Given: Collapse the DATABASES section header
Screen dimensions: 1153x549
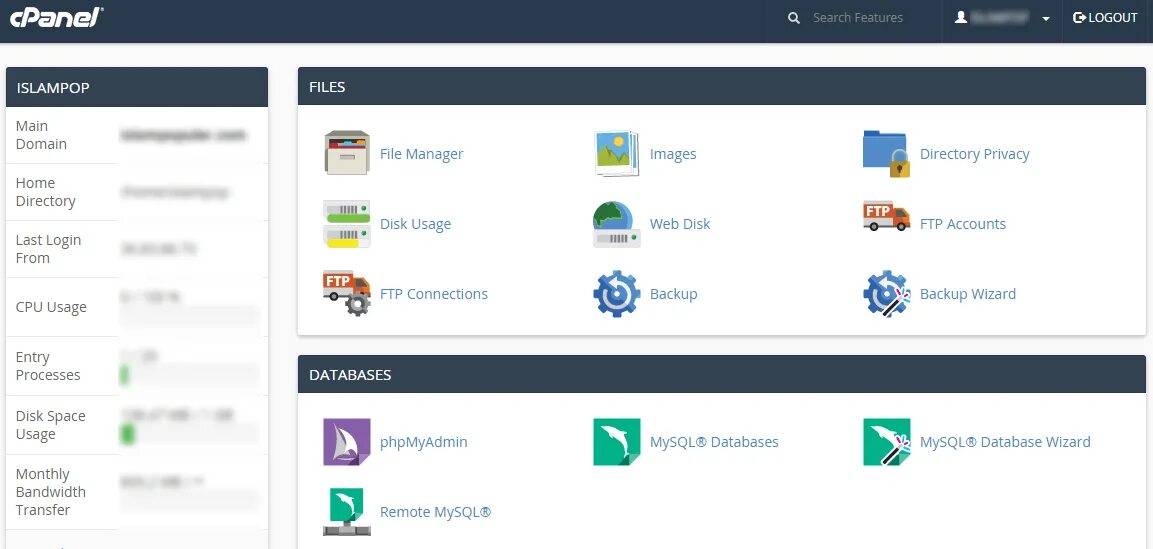Looking at the screenshot, I should pyautogui.click(x=721, y=375).
